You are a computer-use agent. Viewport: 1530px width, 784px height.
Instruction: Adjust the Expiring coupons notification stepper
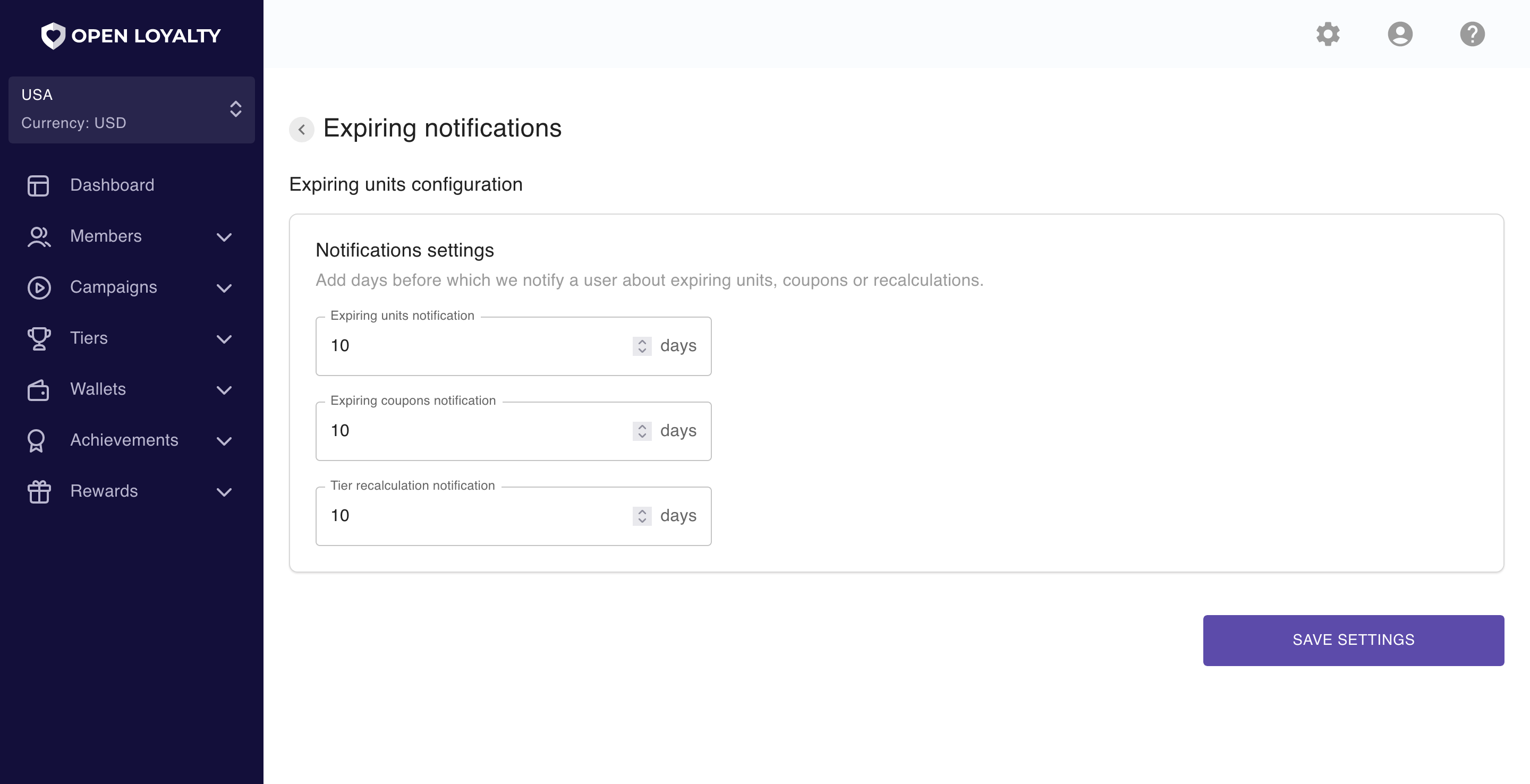click(642, 431)
